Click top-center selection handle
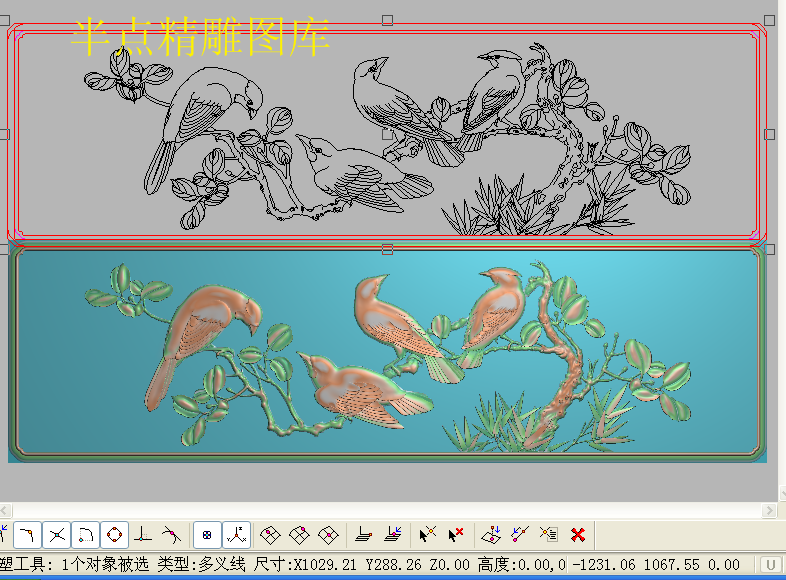 [x=387, y=20]
